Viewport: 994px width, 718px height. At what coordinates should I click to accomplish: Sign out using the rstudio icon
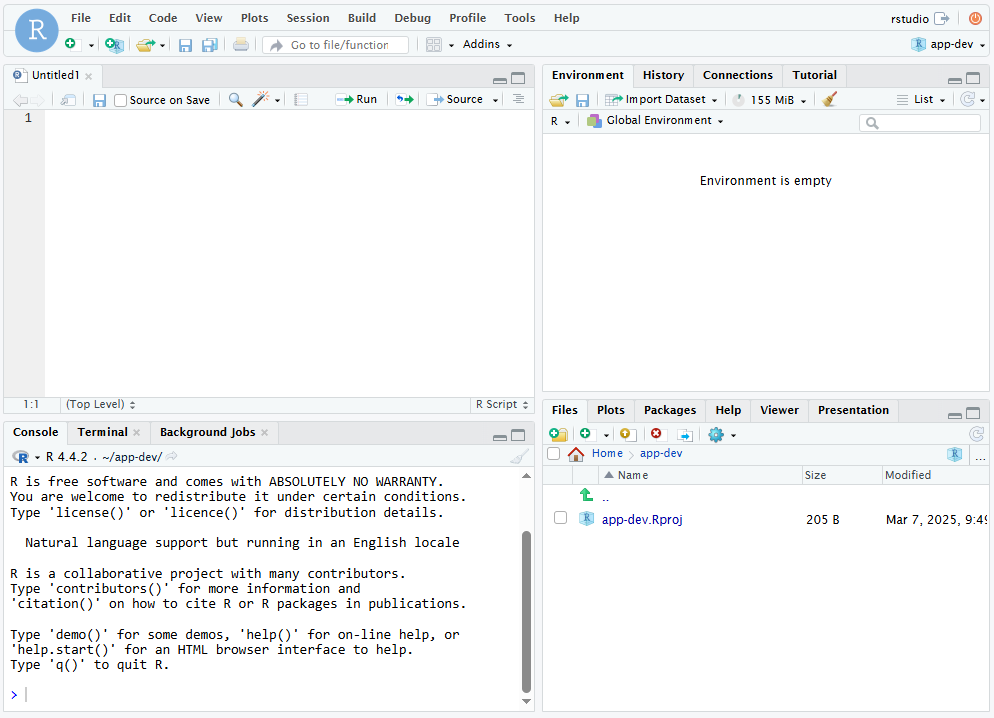tap(943, 18)
